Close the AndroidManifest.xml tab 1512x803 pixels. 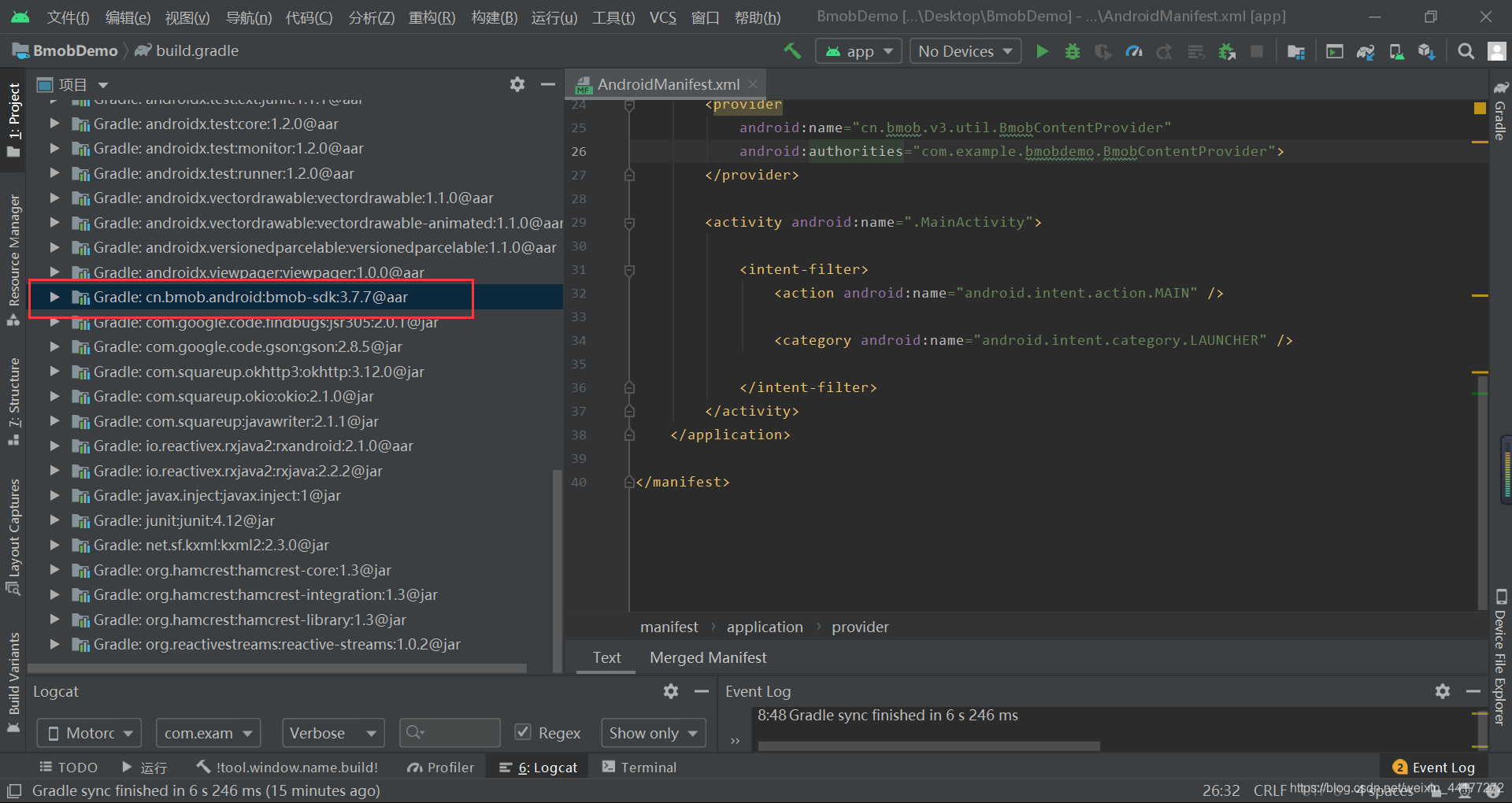754,84
